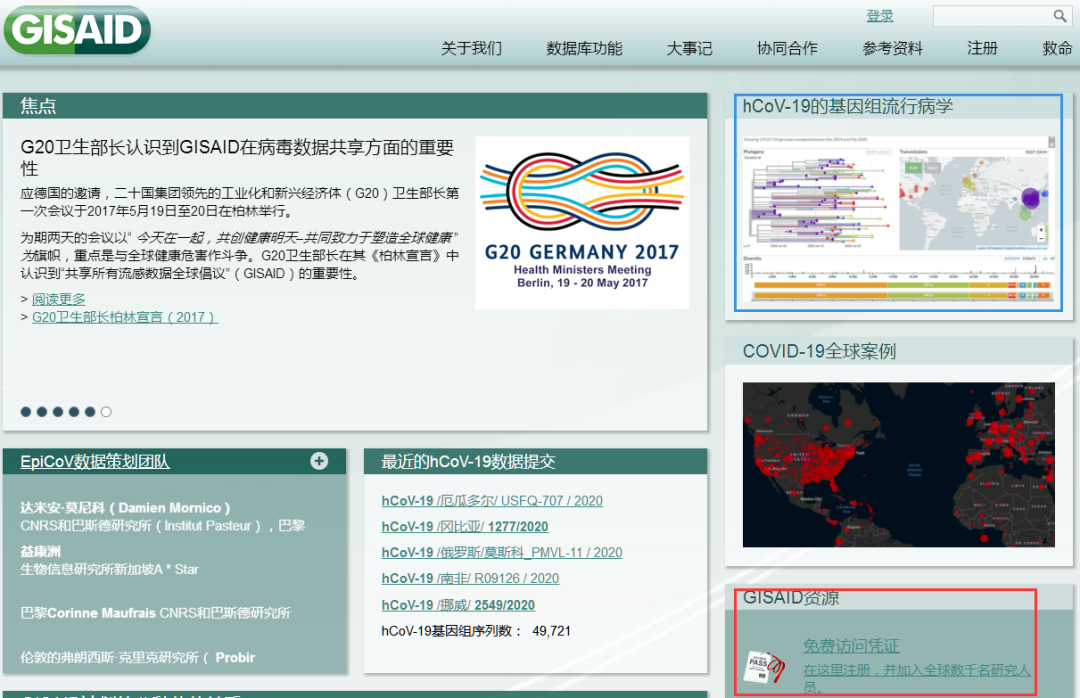The image size is (1080, 698).
Task: Click the G20 Germany 2017 image
Action: (582, 223)
